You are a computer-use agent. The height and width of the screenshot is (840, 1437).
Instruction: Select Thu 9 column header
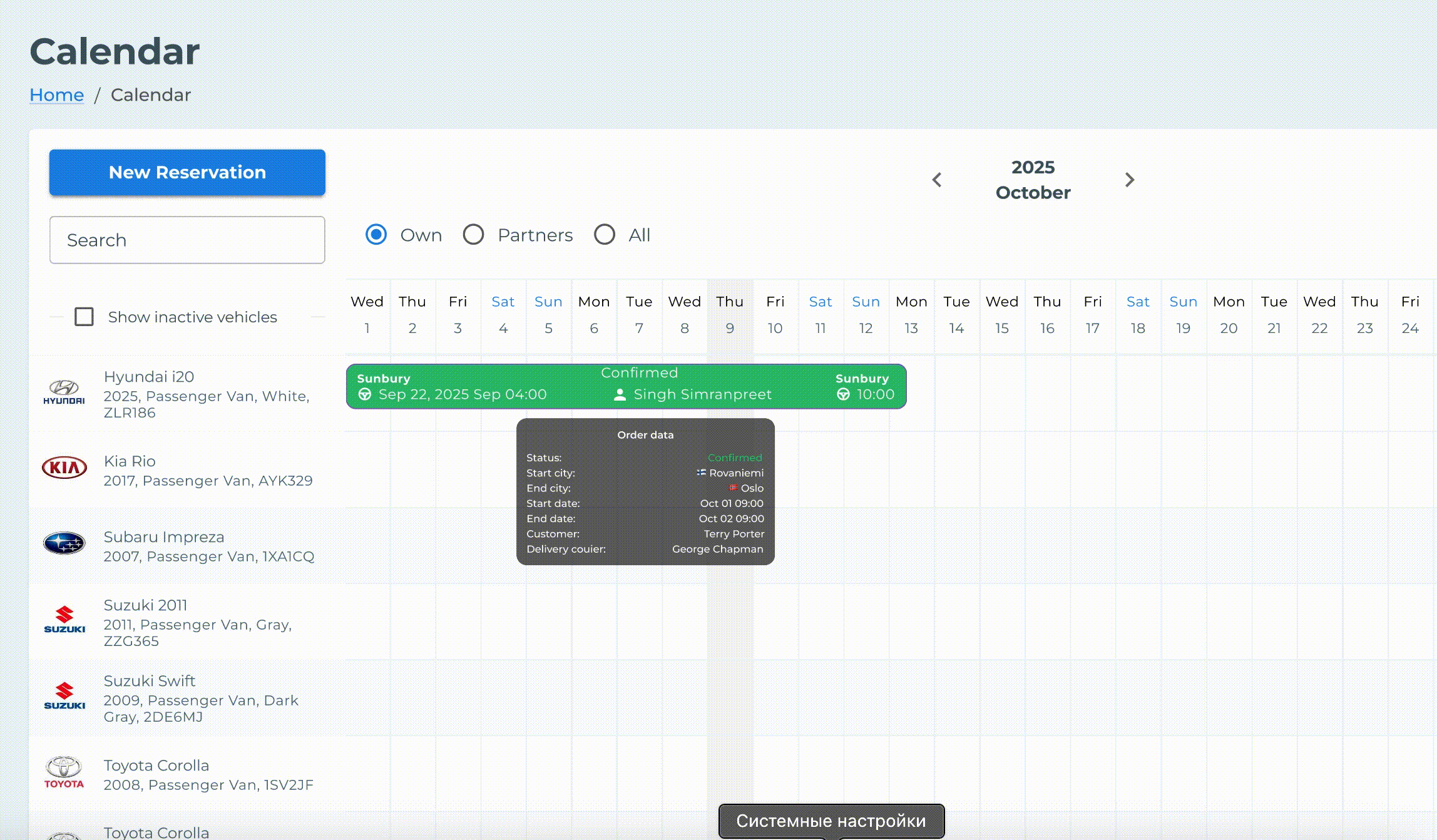[730, 314]
